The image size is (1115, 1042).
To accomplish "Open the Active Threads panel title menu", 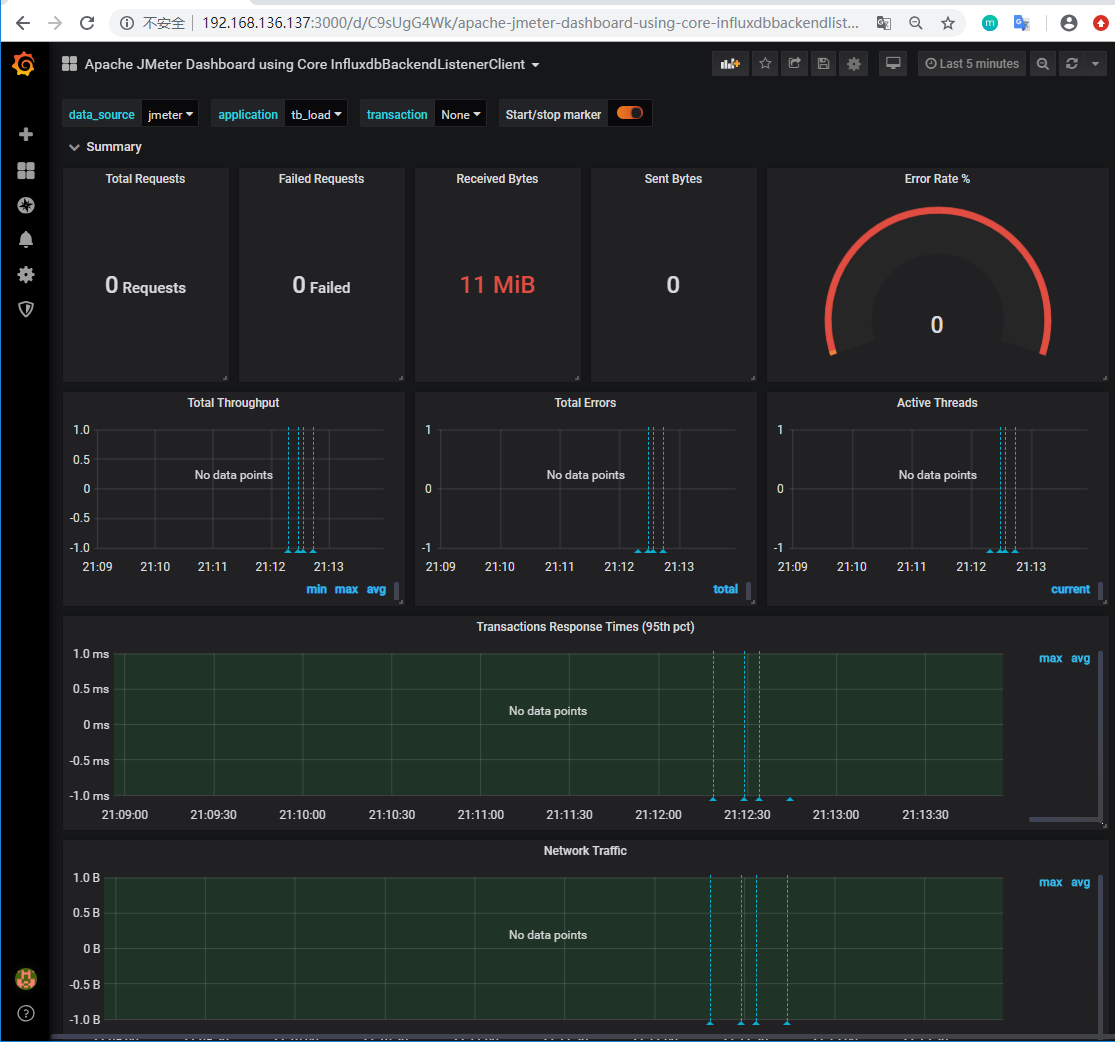I will (937, 403).
